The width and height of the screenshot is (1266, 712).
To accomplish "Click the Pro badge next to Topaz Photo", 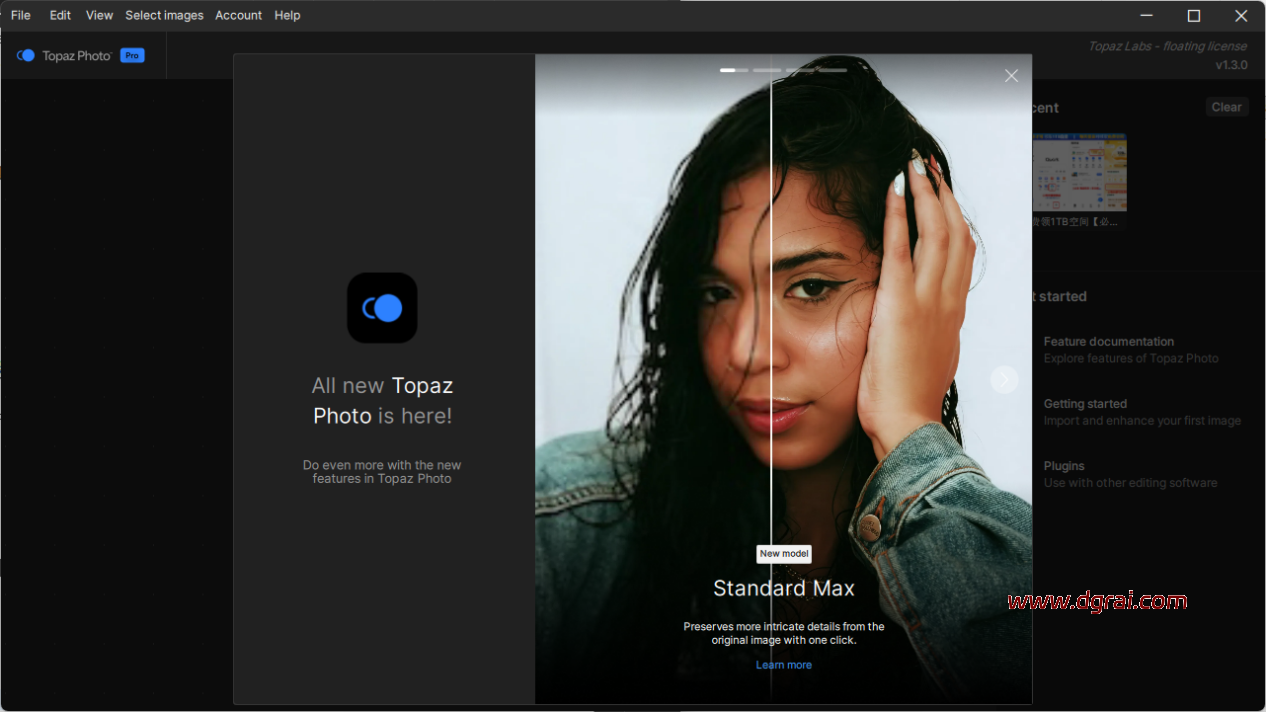I will click(x=132, y=56).
